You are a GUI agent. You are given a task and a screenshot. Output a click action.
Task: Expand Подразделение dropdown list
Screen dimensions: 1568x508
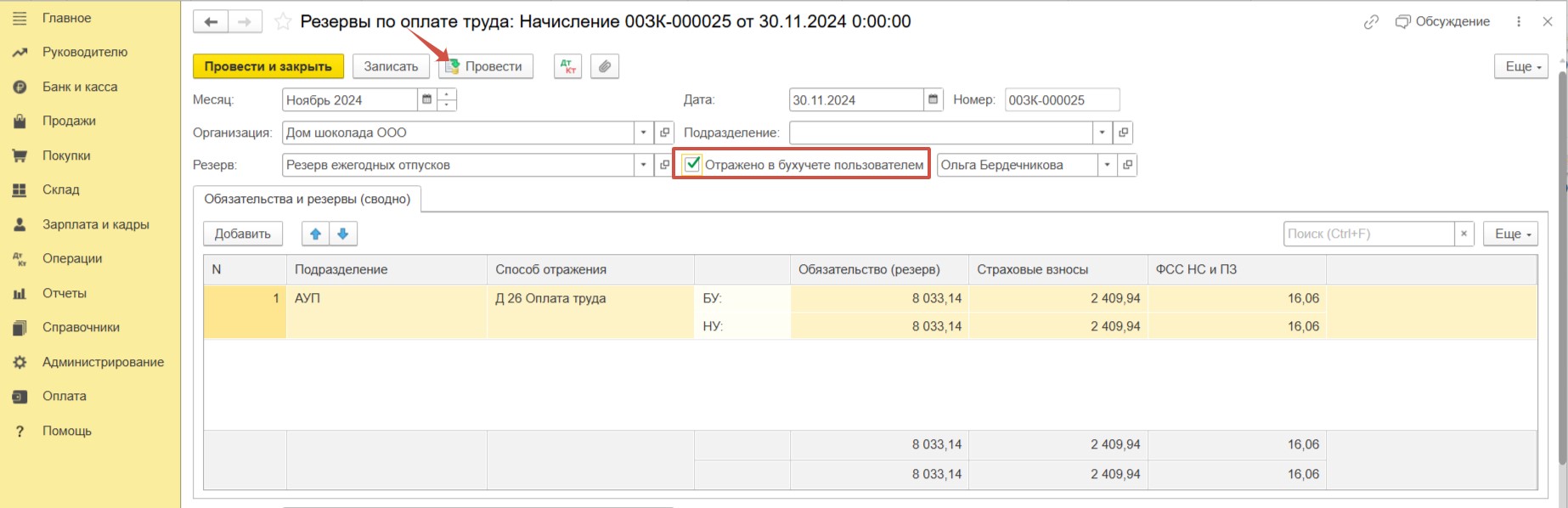click(1102, 133)
